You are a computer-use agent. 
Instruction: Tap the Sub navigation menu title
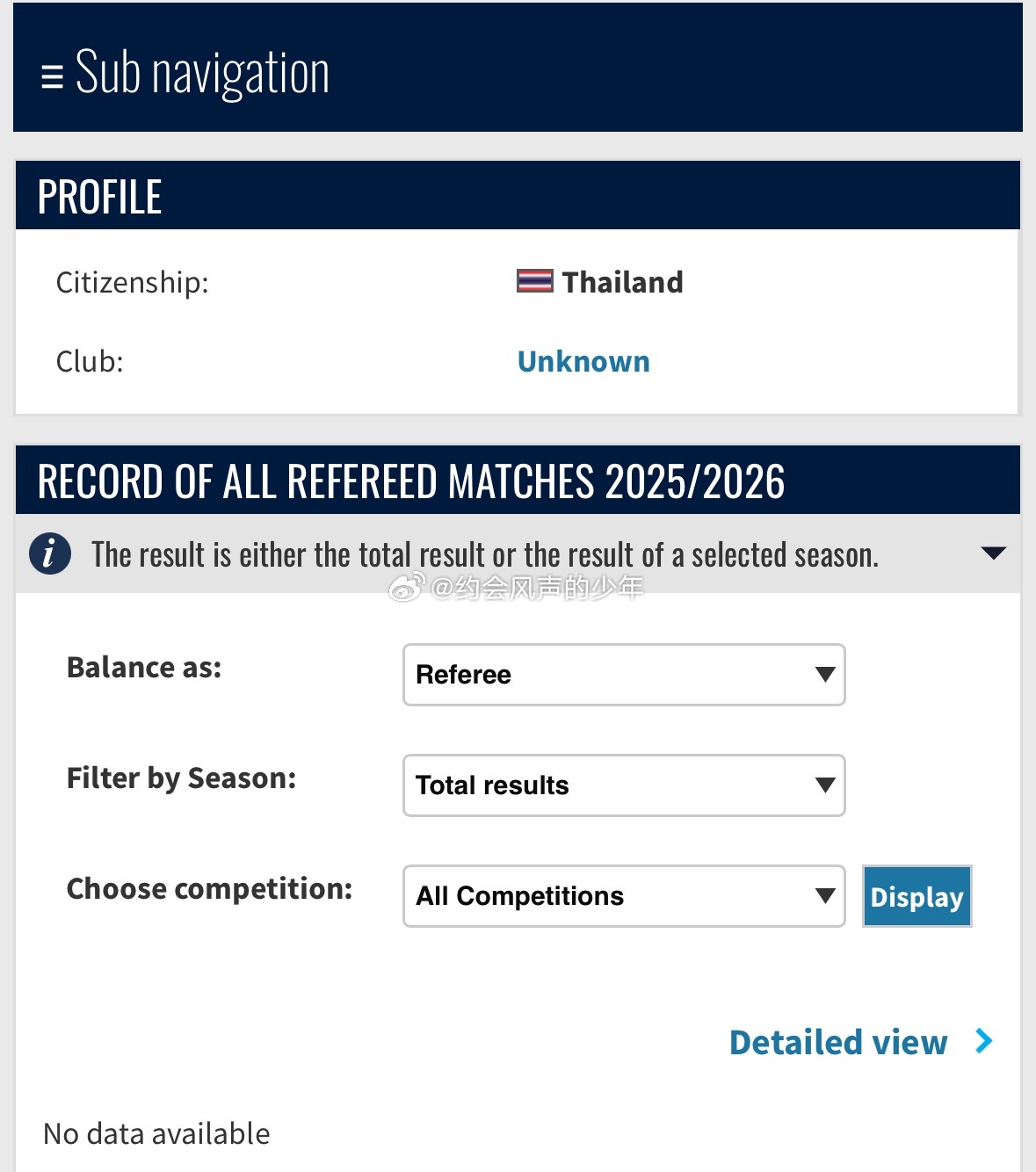[x=202, y=73]
